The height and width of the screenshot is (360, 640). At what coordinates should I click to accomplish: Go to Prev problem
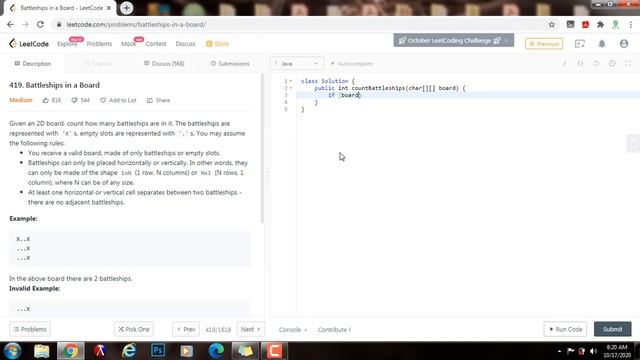point(186,329)
